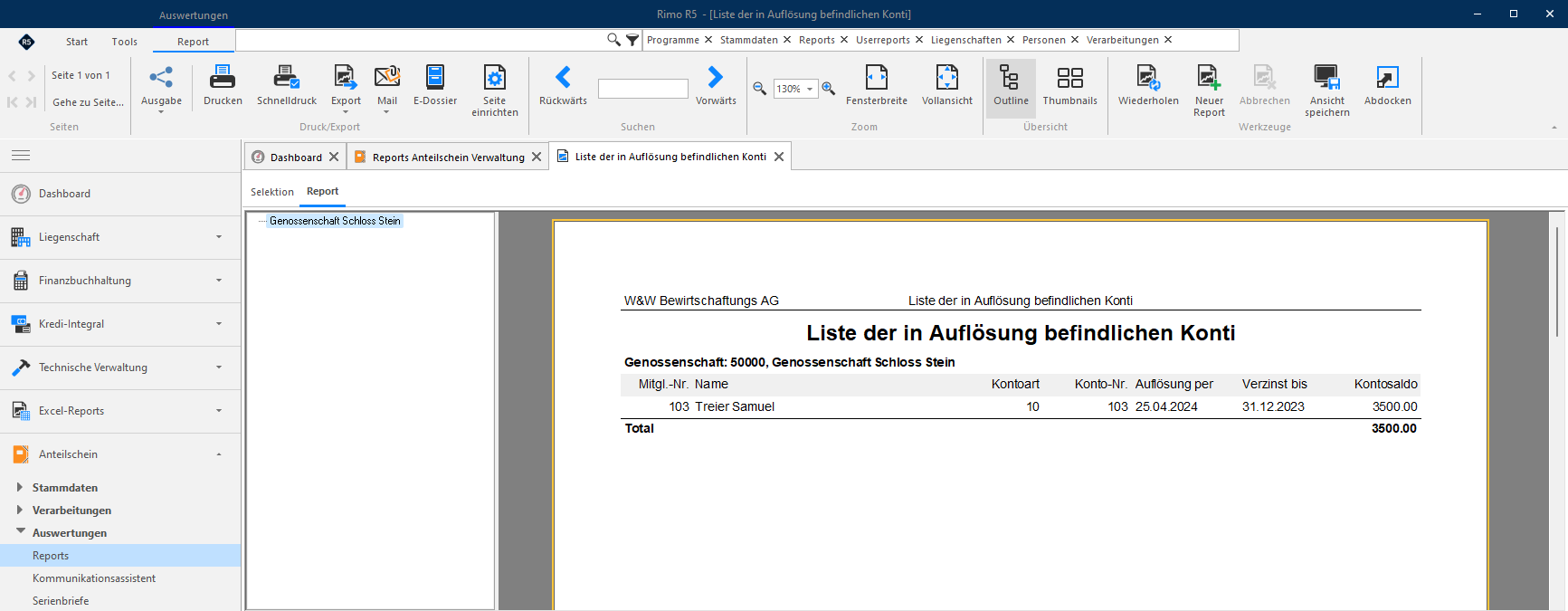The width and height of the screenshot is (1568, 611).
Task: Open Seite einrichten page setup
Action: 495,91
